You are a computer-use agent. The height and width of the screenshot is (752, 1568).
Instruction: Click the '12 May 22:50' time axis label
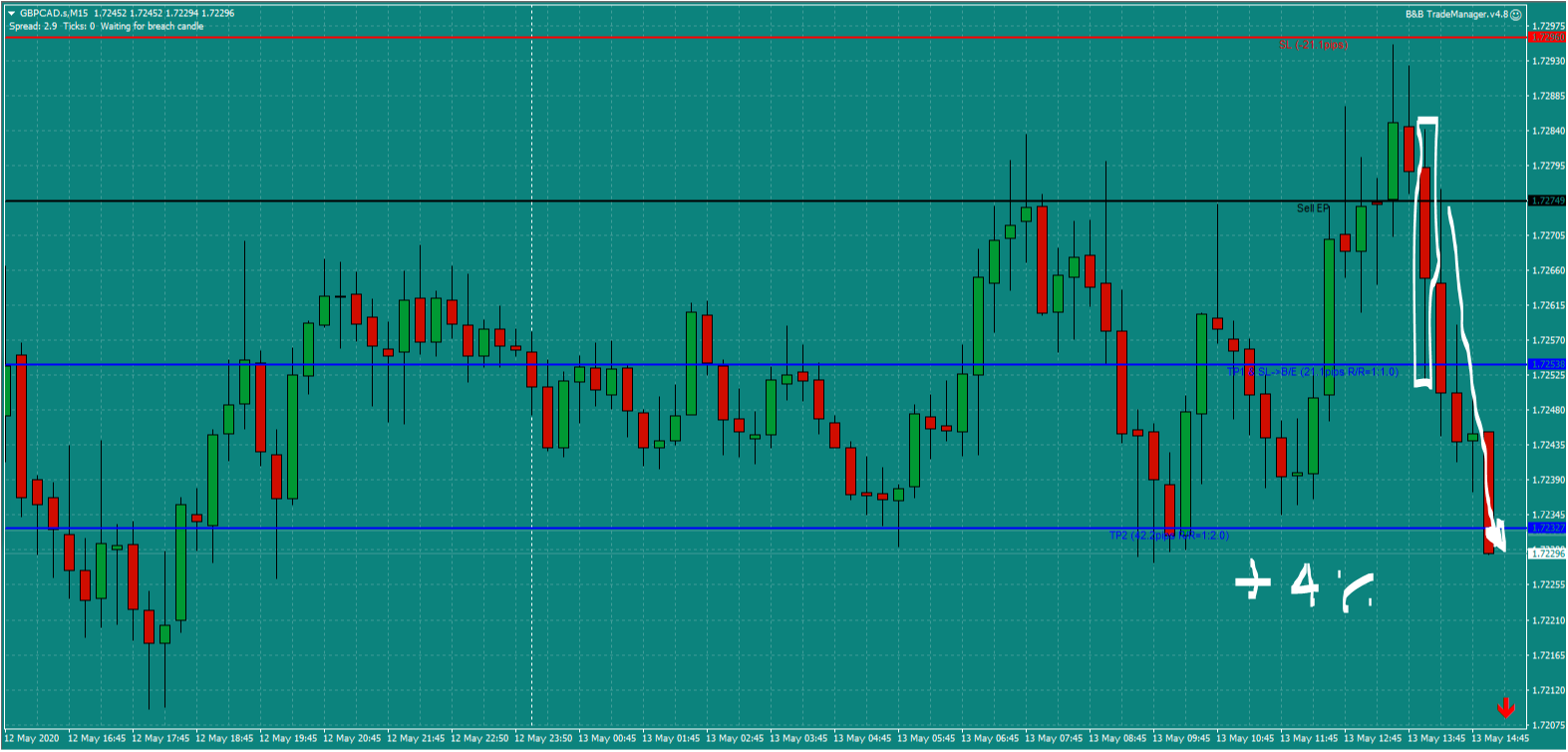pos(479,738)
